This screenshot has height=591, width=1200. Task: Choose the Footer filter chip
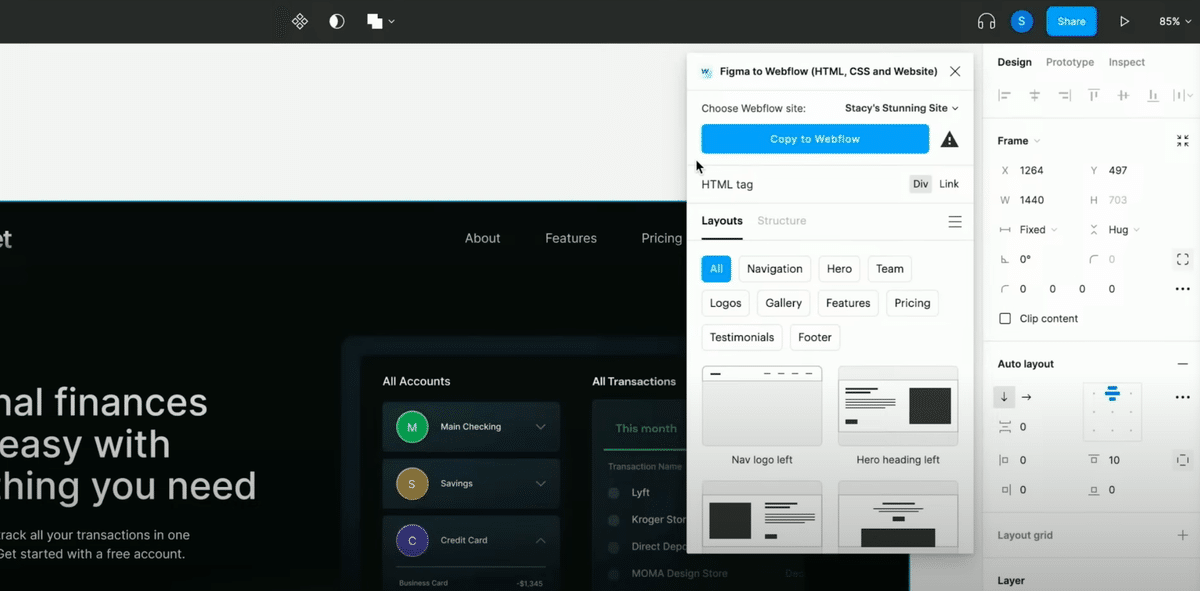[815, 337]
